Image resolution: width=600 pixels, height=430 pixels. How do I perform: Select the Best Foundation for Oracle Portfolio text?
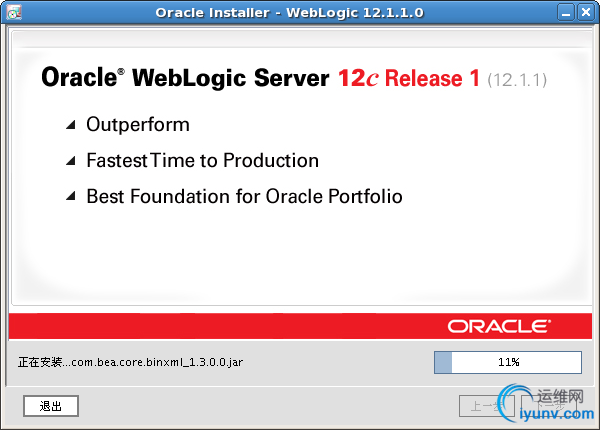tap(244, 196)
